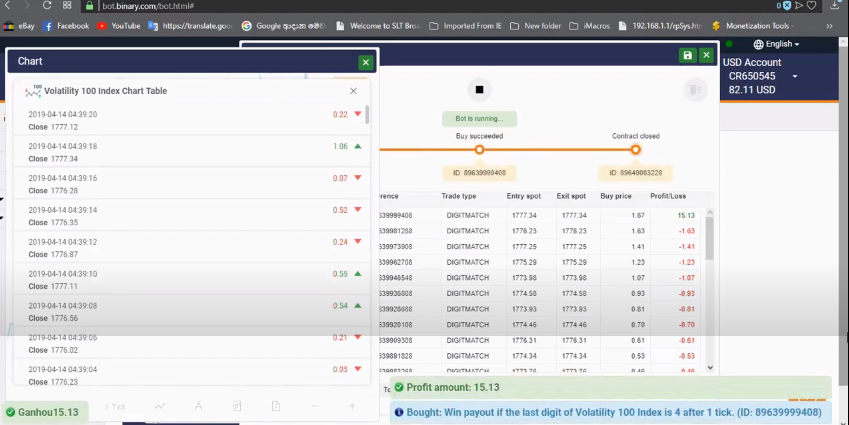The height and width of the screenshot is (425, 849).
Task: Open the Imported From IE bookmarks folder
Action: 466,26
